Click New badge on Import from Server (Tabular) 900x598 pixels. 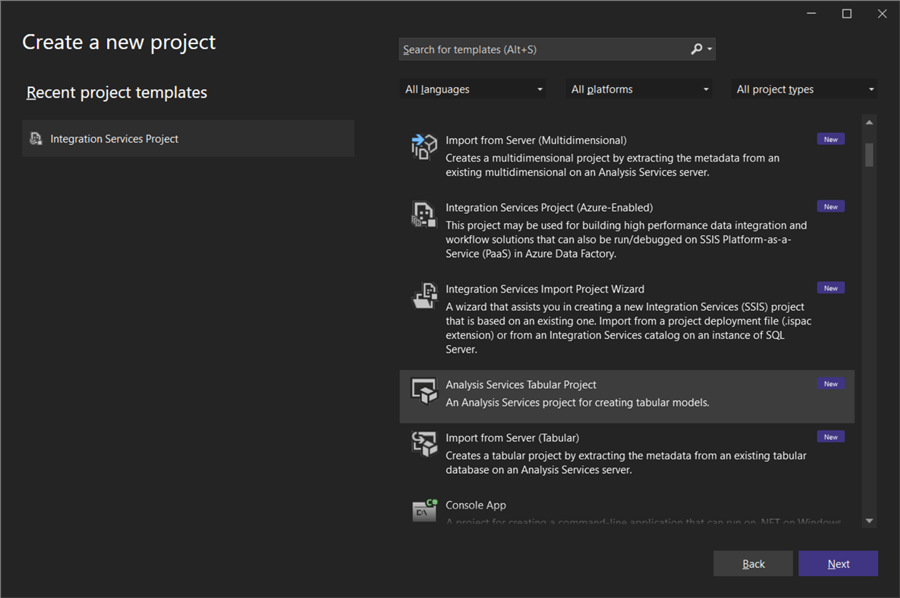[831, 437]
